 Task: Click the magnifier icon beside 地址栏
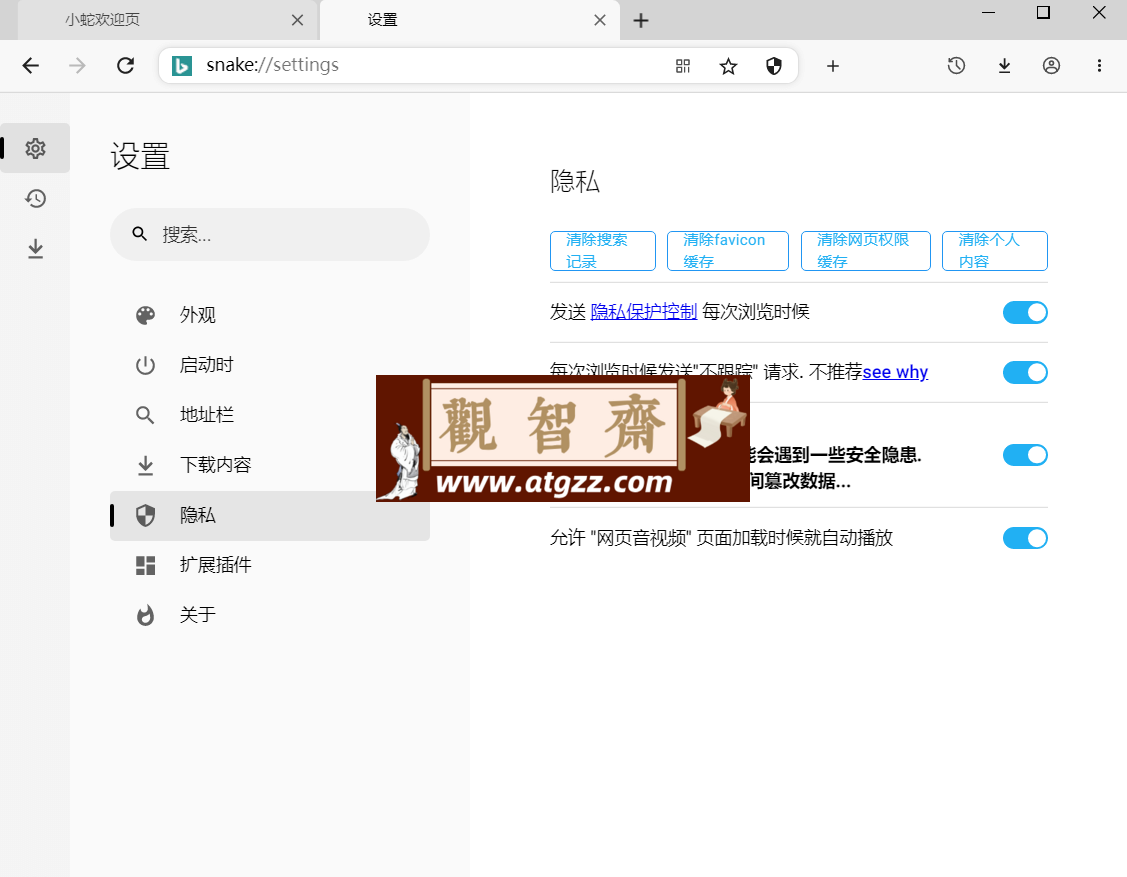(145, 415)
